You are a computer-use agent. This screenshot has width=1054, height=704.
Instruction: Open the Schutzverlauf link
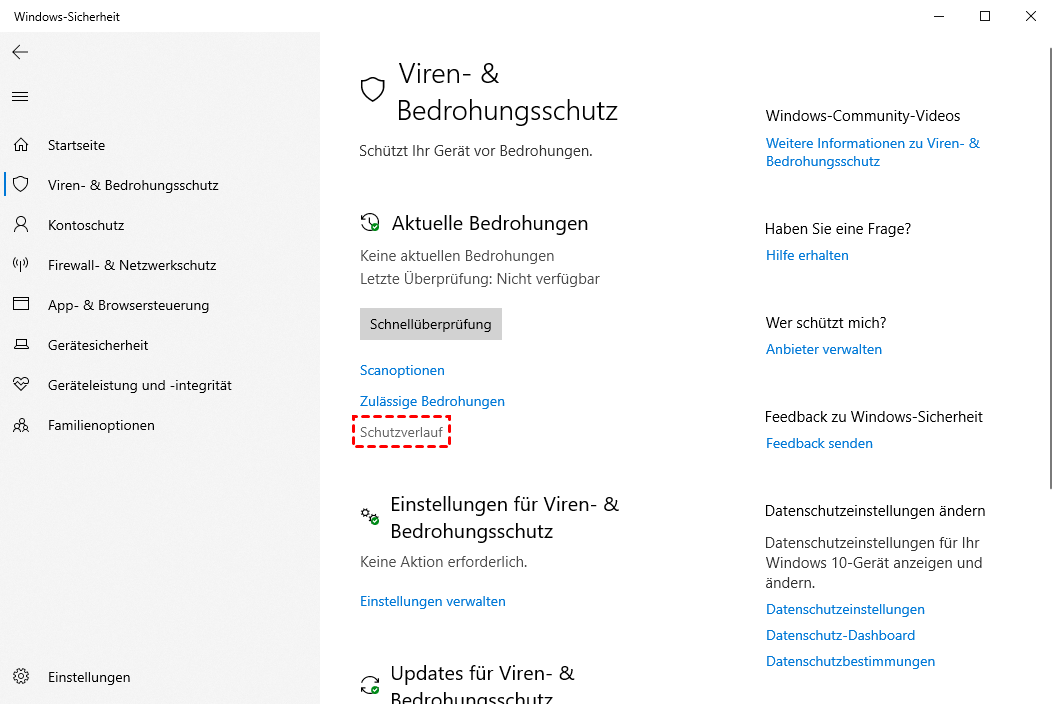[401, 432]
